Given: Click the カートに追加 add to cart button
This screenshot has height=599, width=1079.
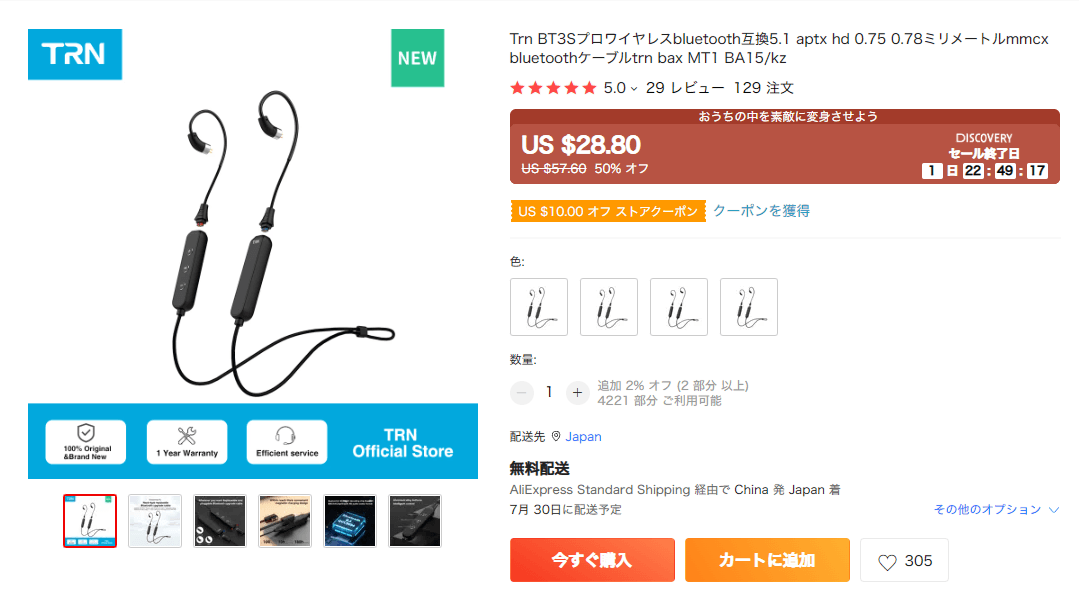Looking at the screenshot, I should (767, 560).
